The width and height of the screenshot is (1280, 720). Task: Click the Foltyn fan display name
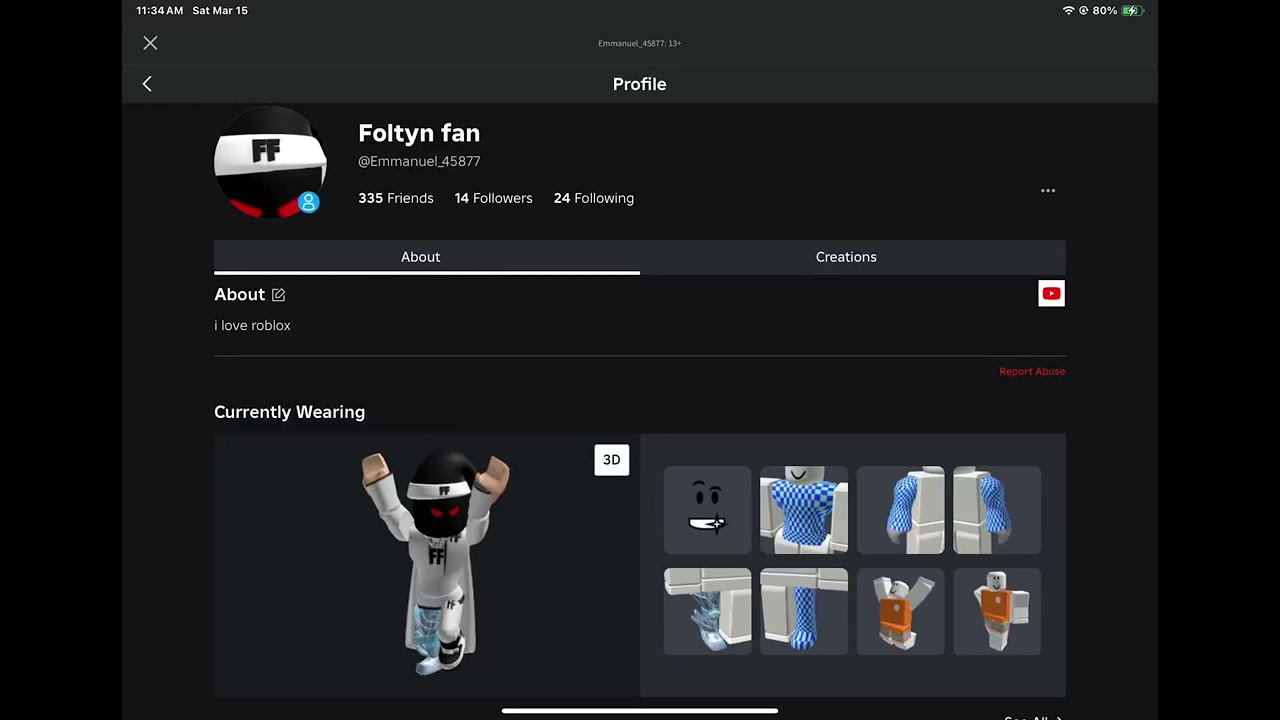419,133
